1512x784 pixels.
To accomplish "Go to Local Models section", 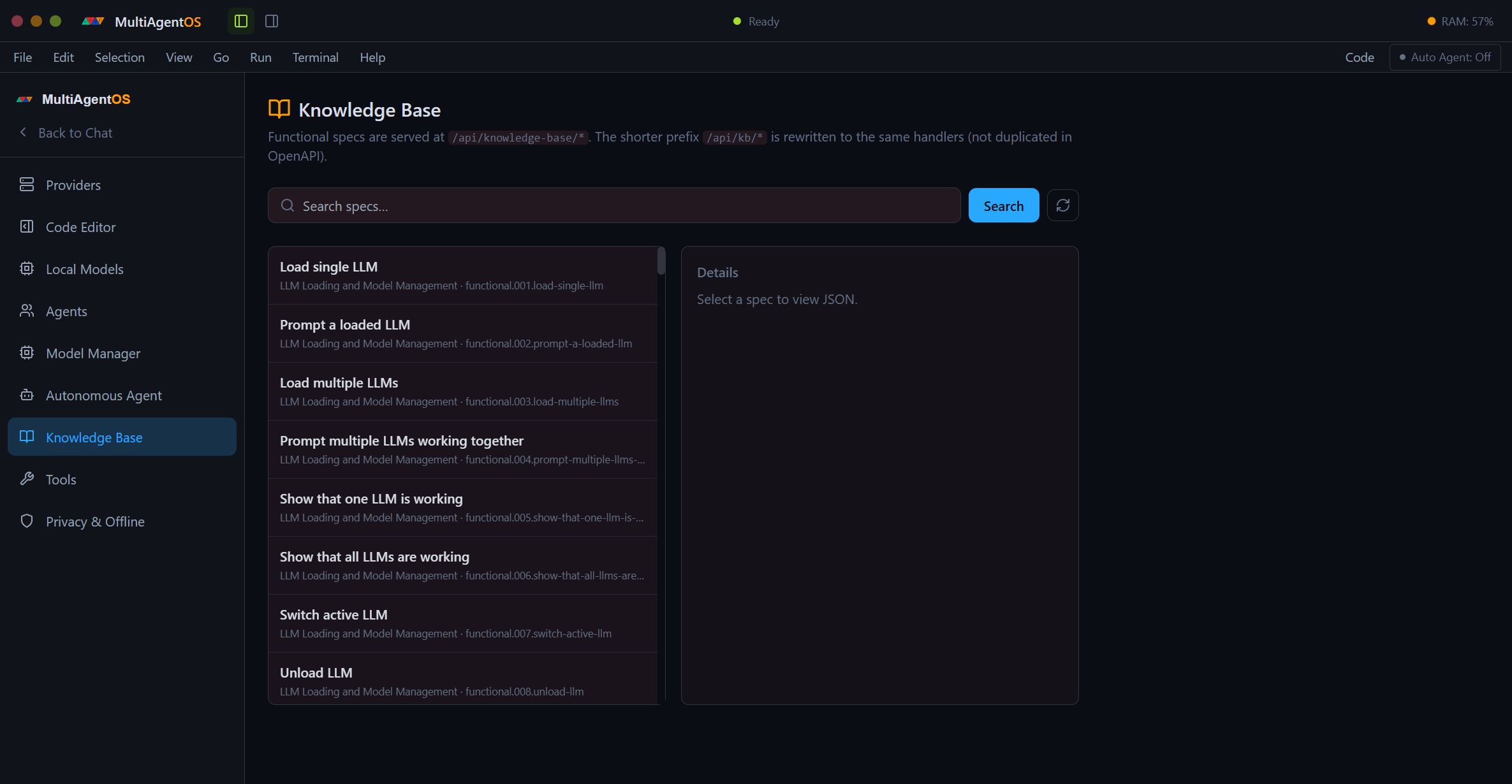I will 122,269.
